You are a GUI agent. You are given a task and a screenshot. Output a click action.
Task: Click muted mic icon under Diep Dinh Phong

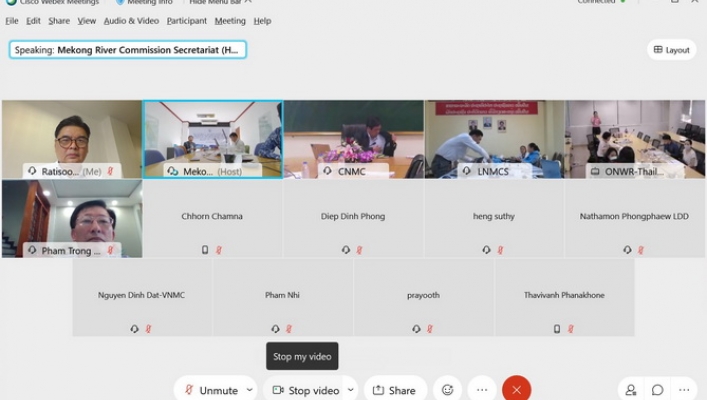click(x=359, y=250)
